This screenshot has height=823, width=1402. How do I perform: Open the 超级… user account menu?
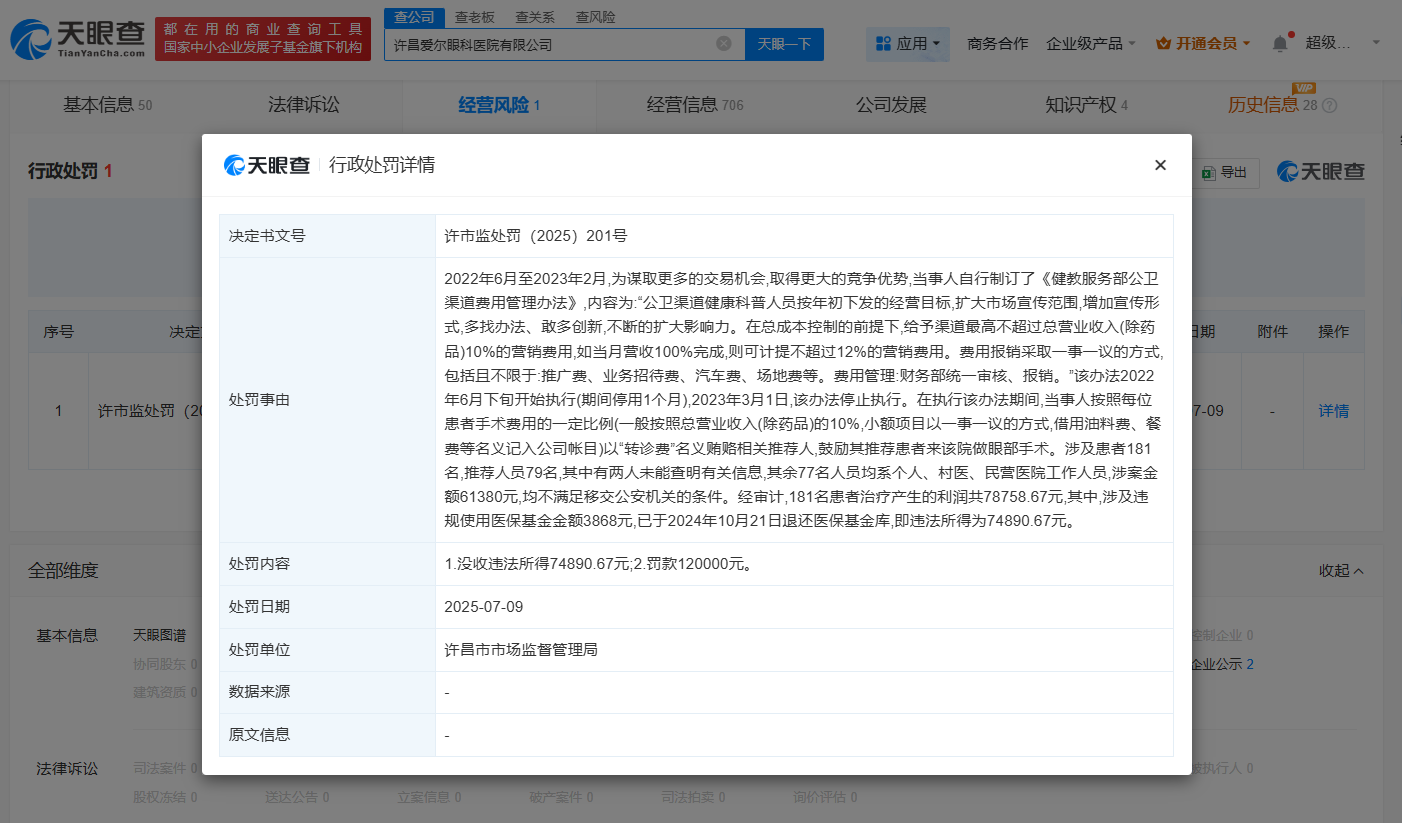click(1343, 43)
